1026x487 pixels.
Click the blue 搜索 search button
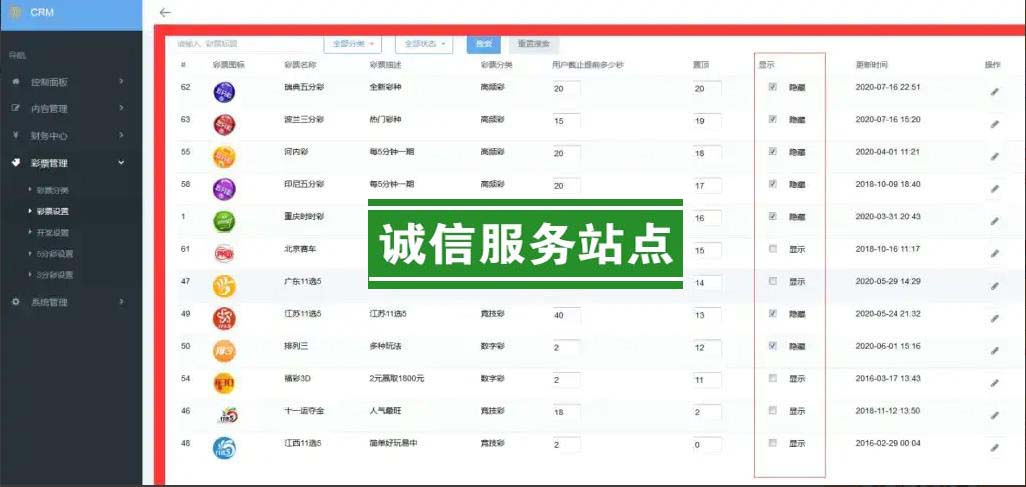coord(484,44)
